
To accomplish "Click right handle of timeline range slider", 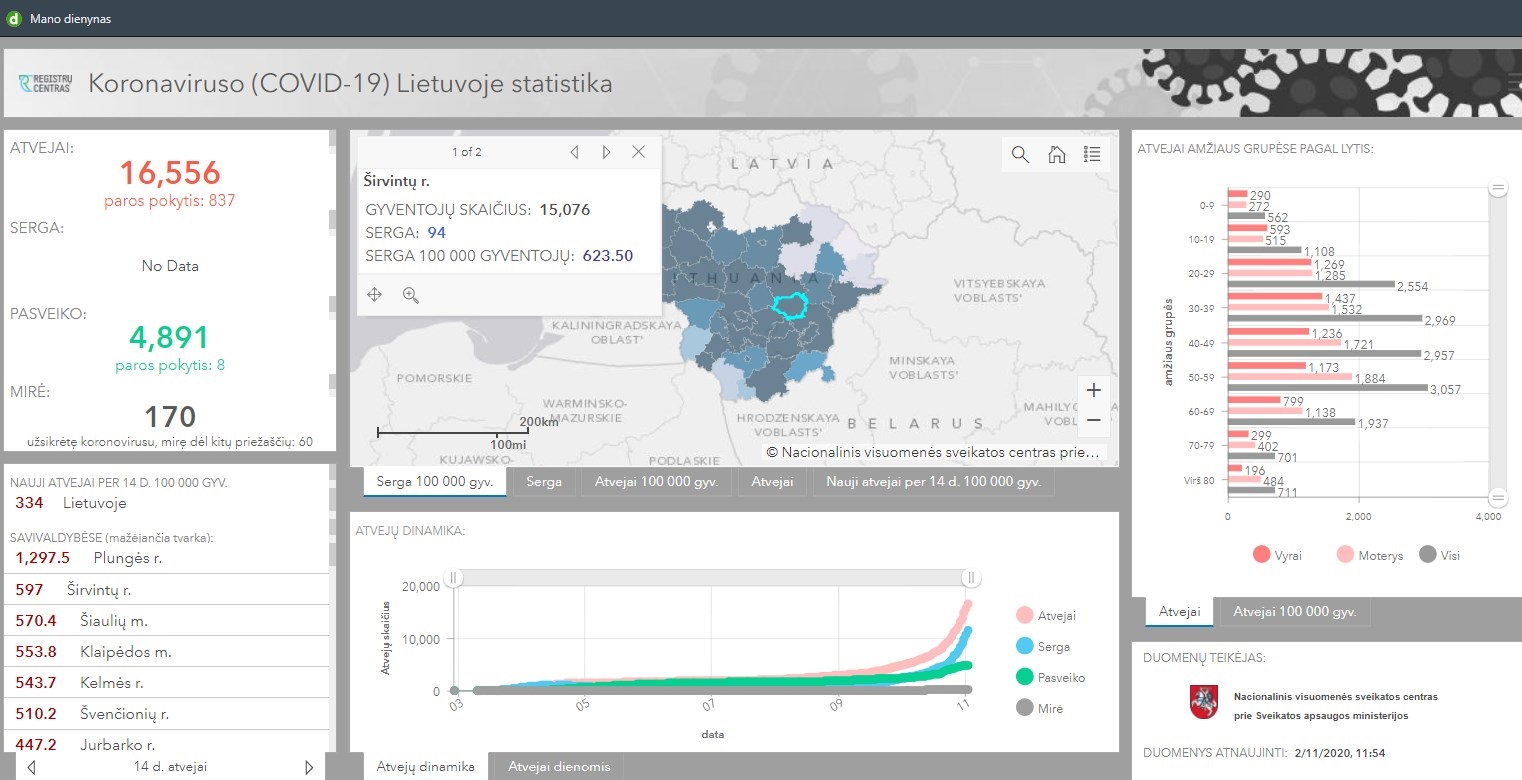I will click(x=970, y=578).
